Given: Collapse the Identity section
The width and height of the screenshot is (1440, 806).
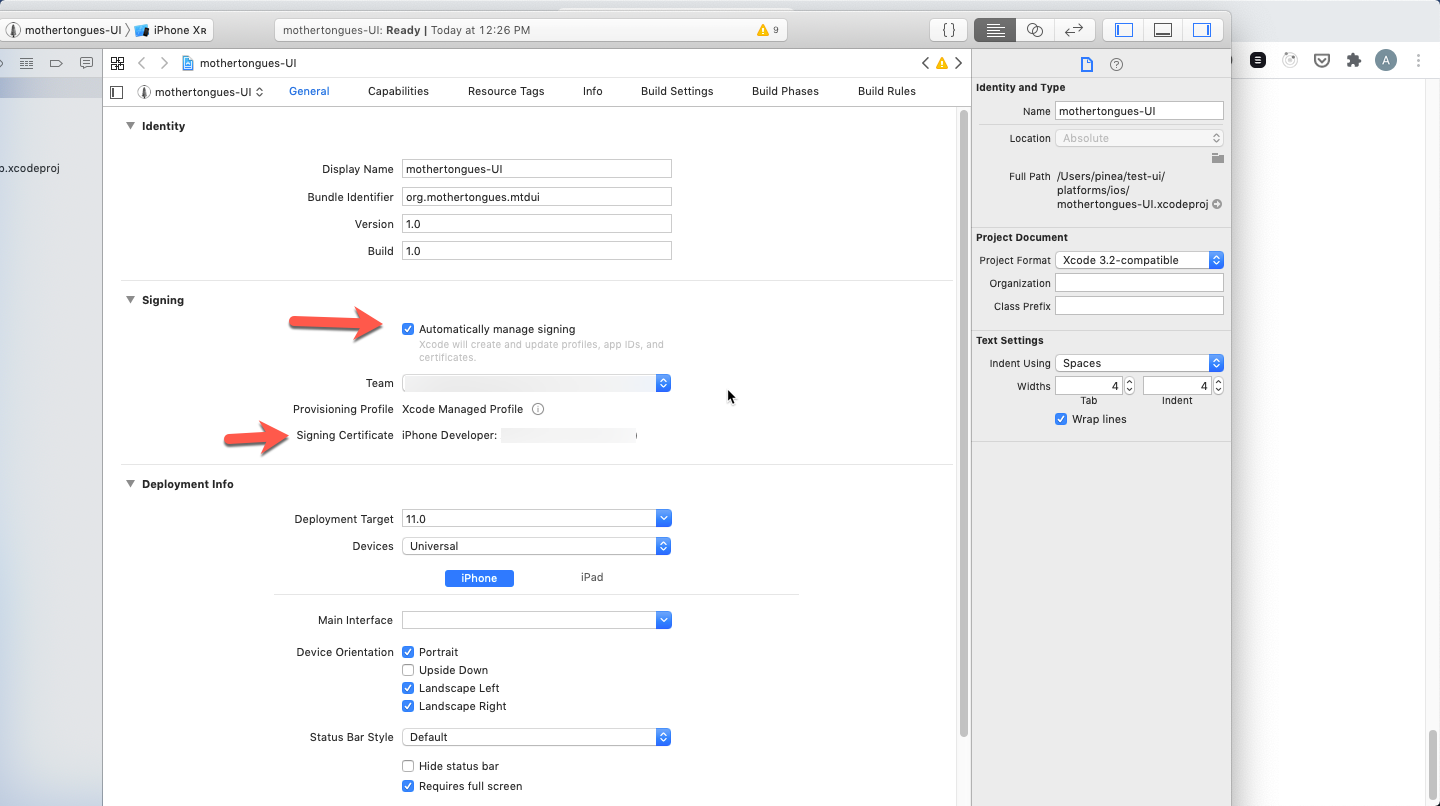Looking at the screenshot, I should tap(130, 126).
